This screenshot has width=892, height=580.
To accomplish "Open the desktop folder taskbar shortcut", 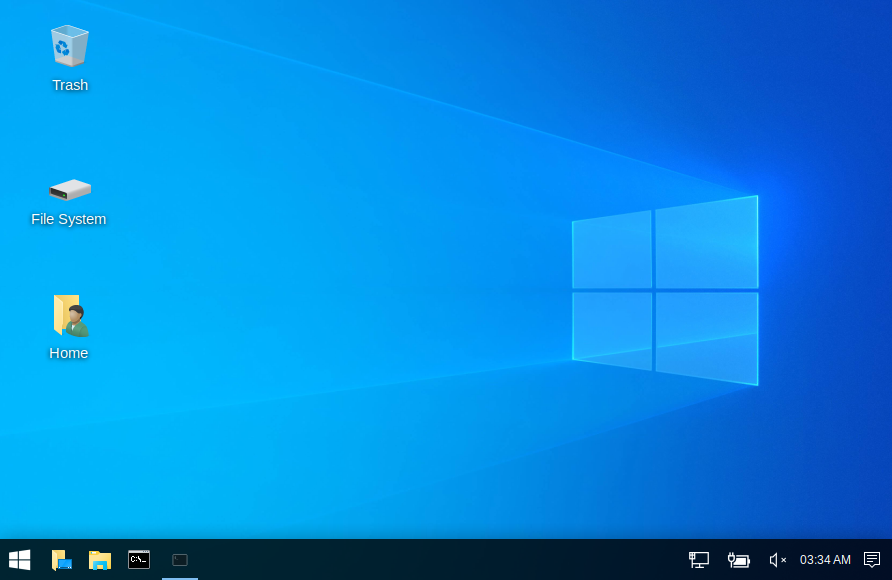I will (x=61, y=560).
